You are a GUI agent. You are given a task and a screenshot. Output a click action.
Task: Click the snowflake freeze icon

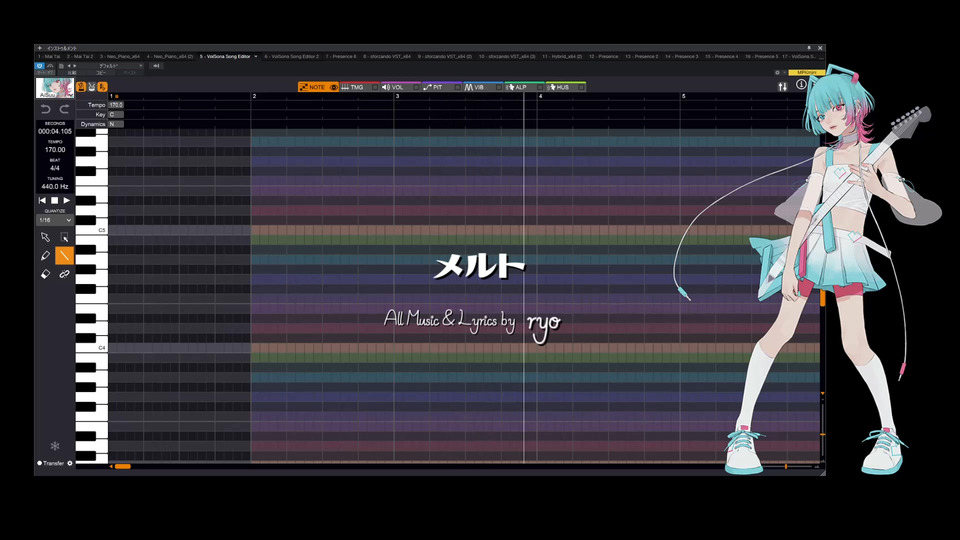point(54,446)
